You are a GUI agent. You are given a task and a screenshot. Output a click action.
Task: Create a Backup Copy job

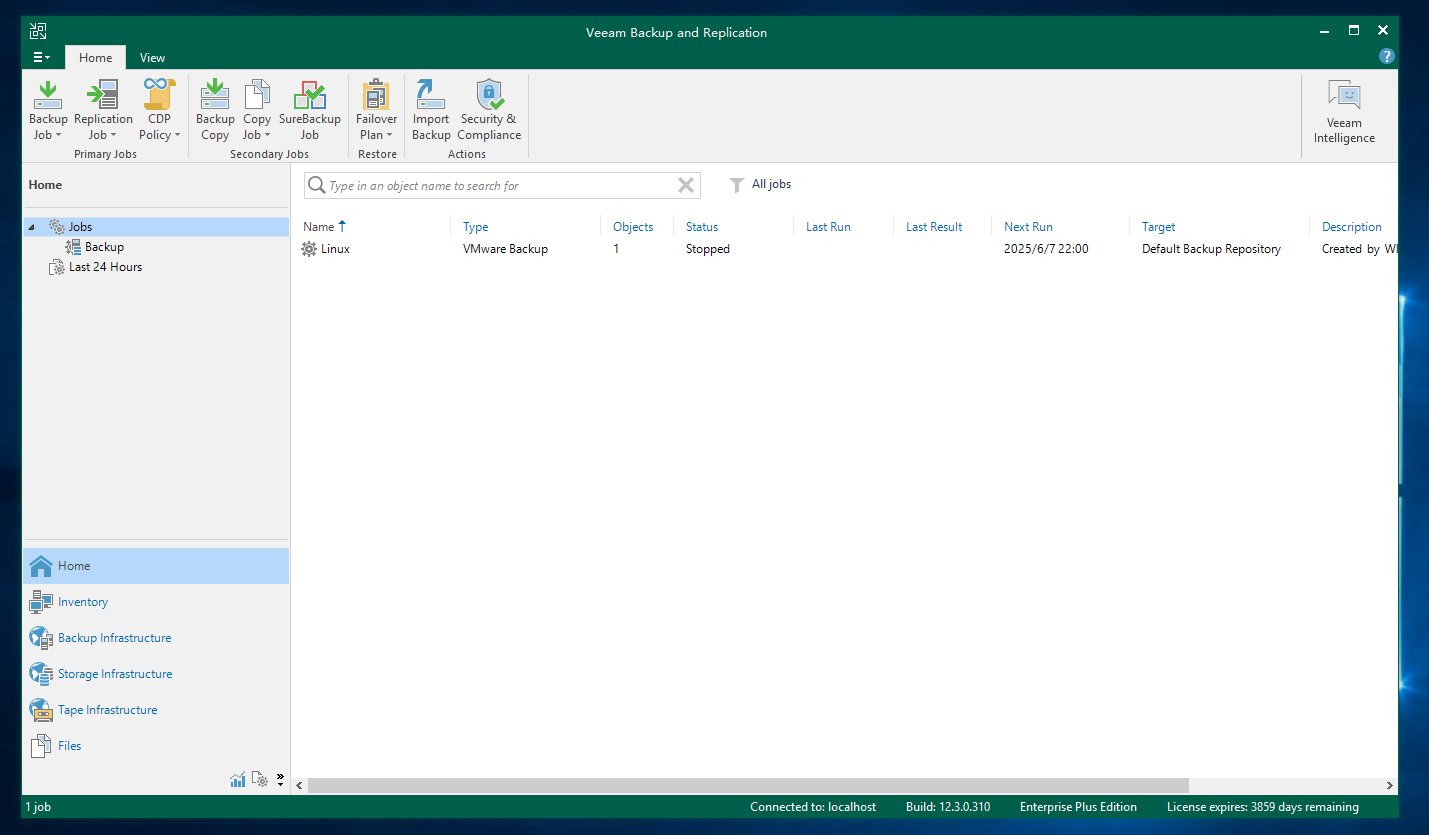click(x=215, y=110)
